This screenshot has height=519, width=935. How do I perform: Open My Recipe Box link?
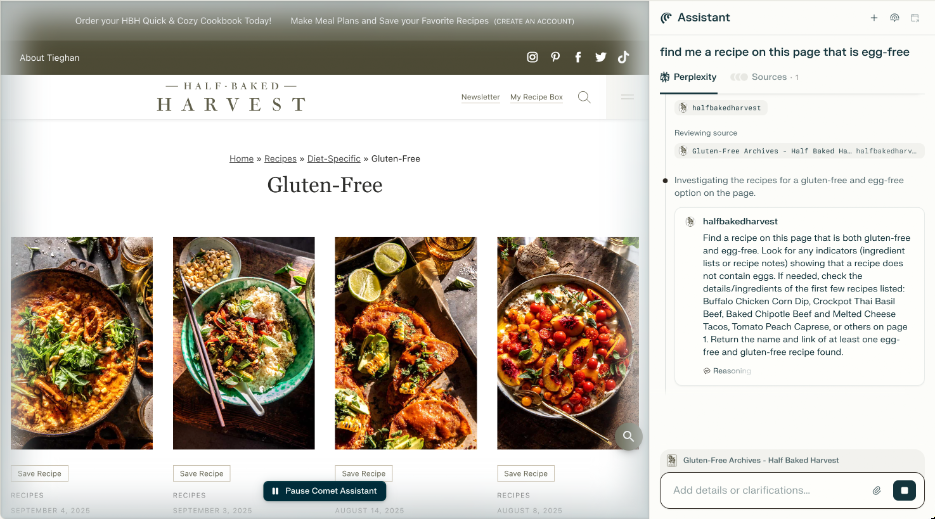pos(536,97)
